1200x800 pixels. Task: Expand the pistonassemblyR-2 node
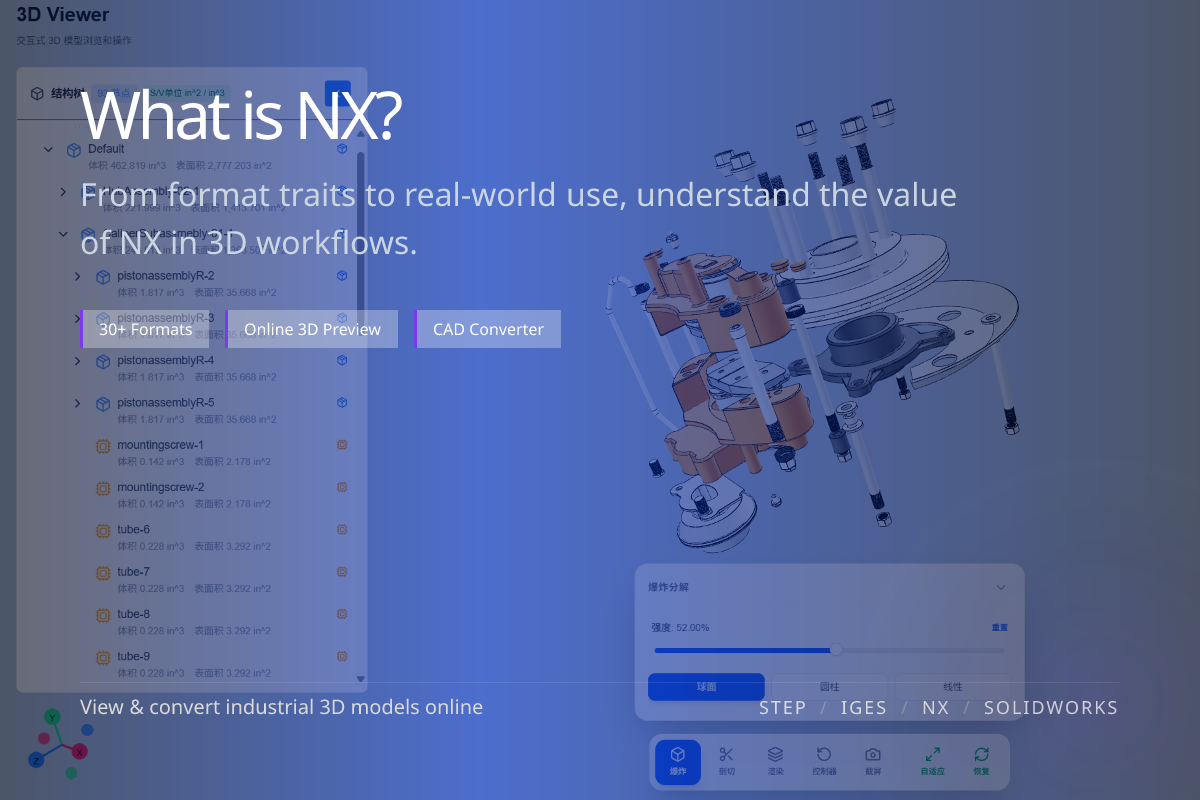pos(78,277)
